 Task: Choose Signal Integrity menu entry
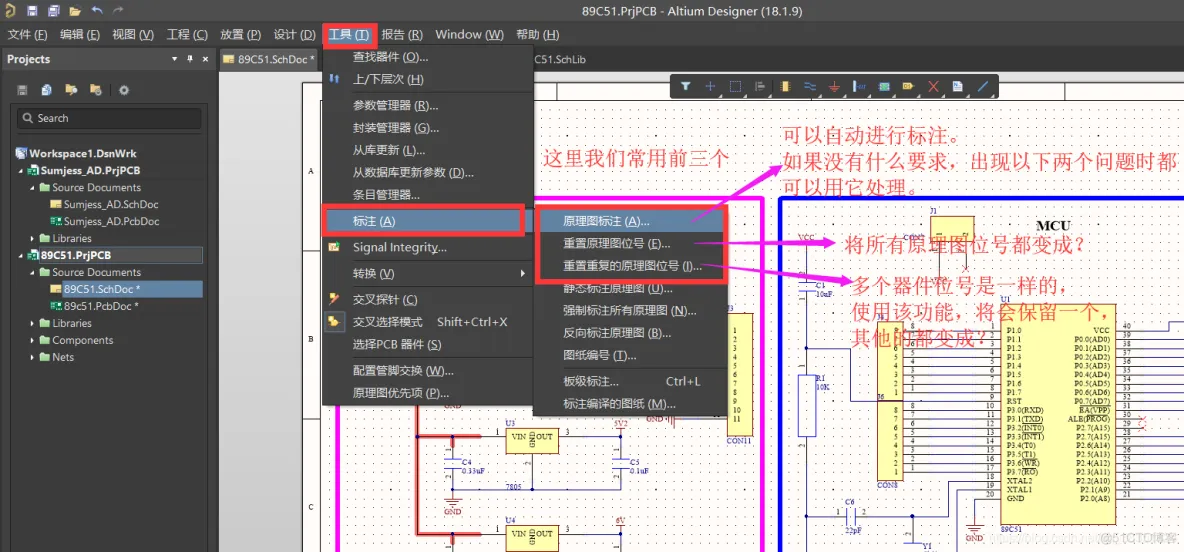pos(427,247)
